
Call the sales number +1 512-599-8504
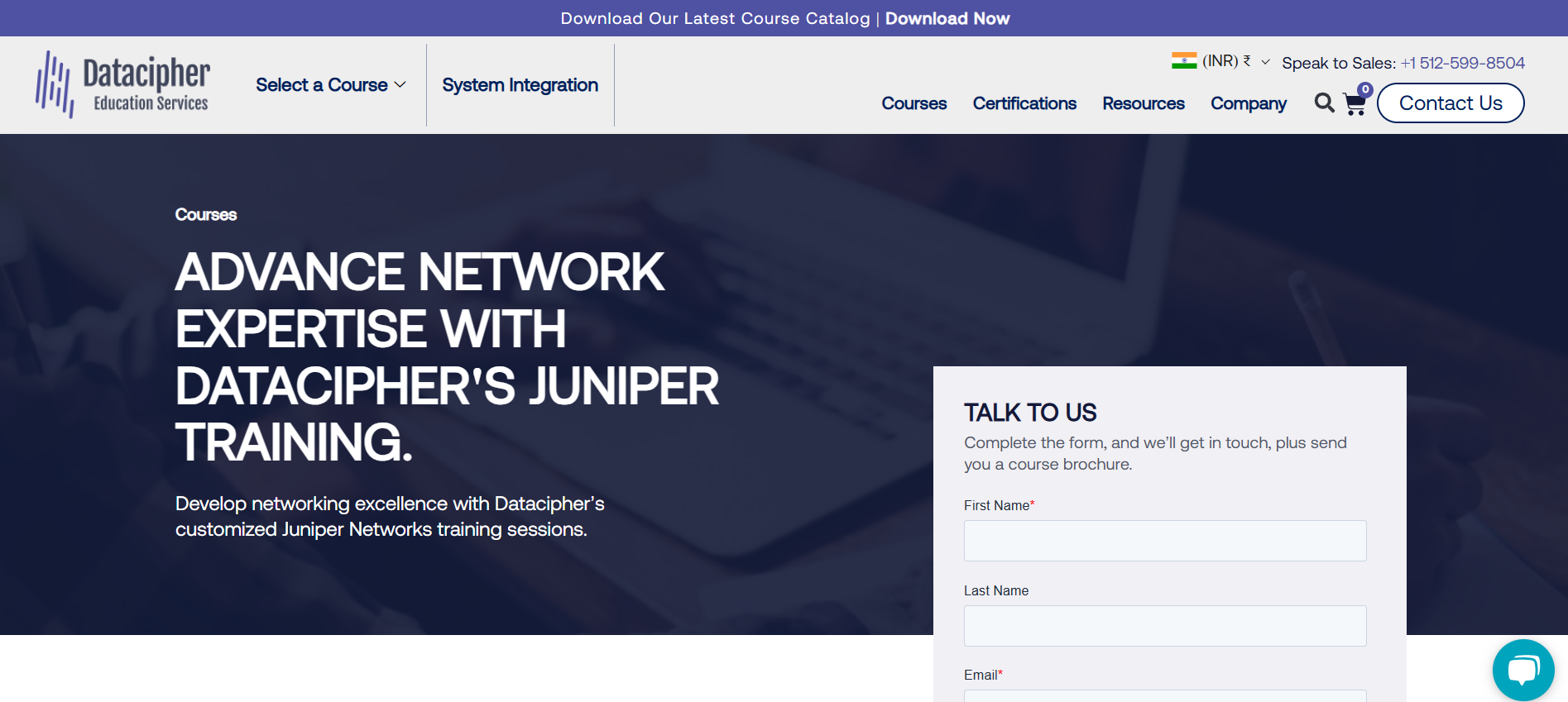pos(1463,63)
